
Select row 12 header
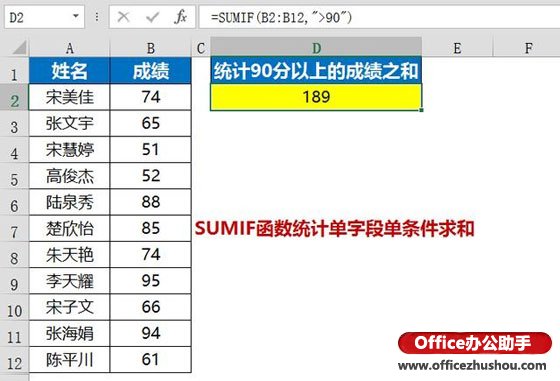tap(14, 360)
